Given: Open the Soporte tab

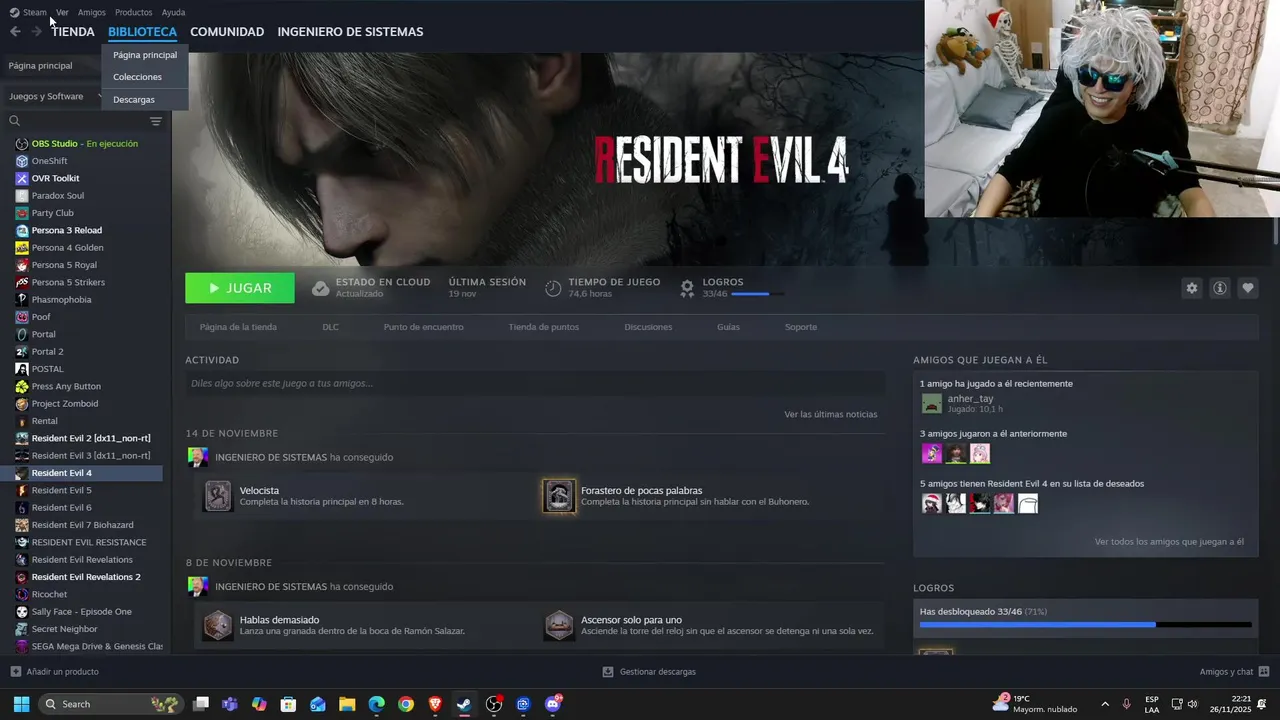Looking at the screenshot, I should click(801, 327).
